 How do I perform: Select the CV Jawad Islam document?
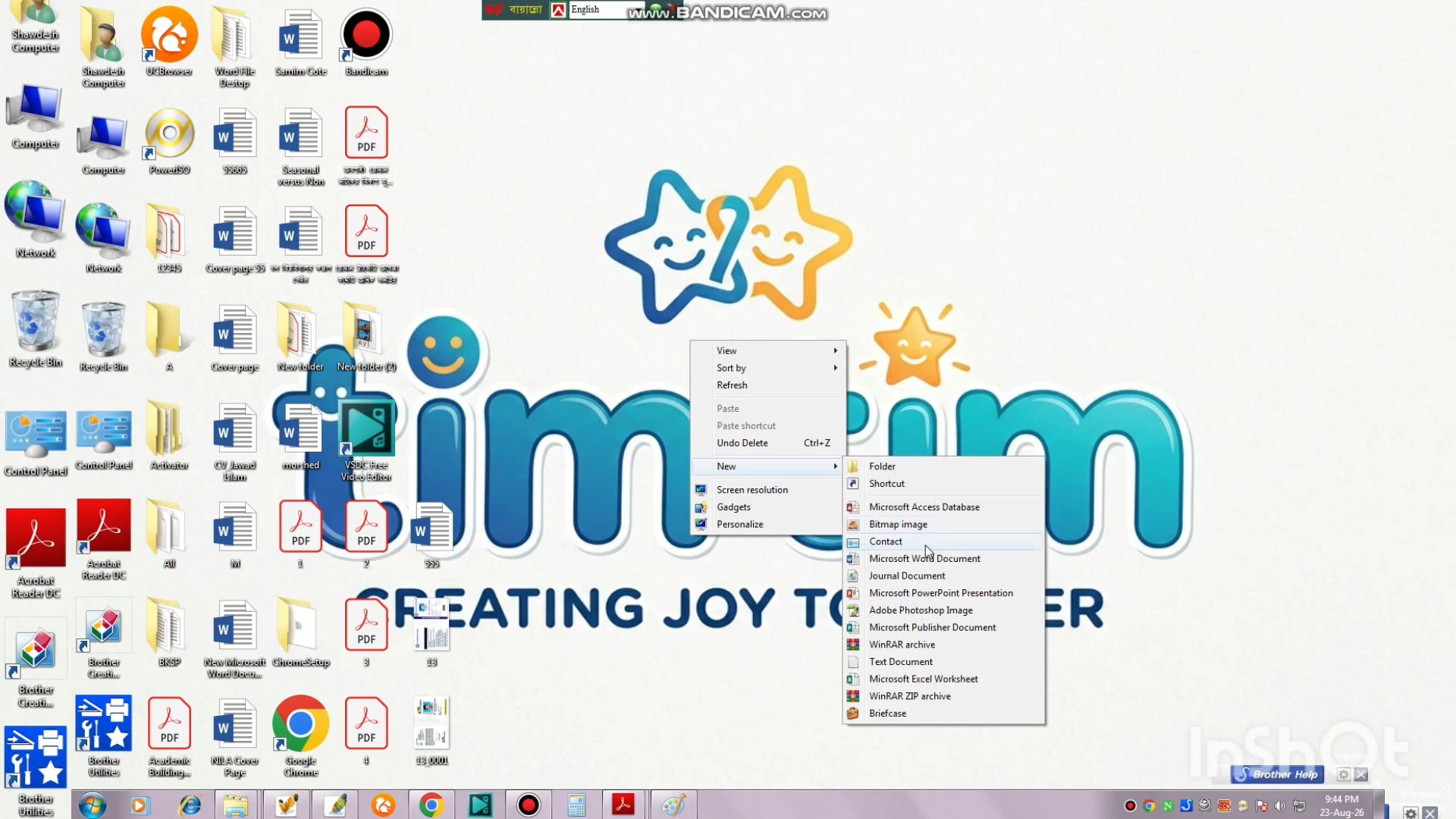coord(235,442)
